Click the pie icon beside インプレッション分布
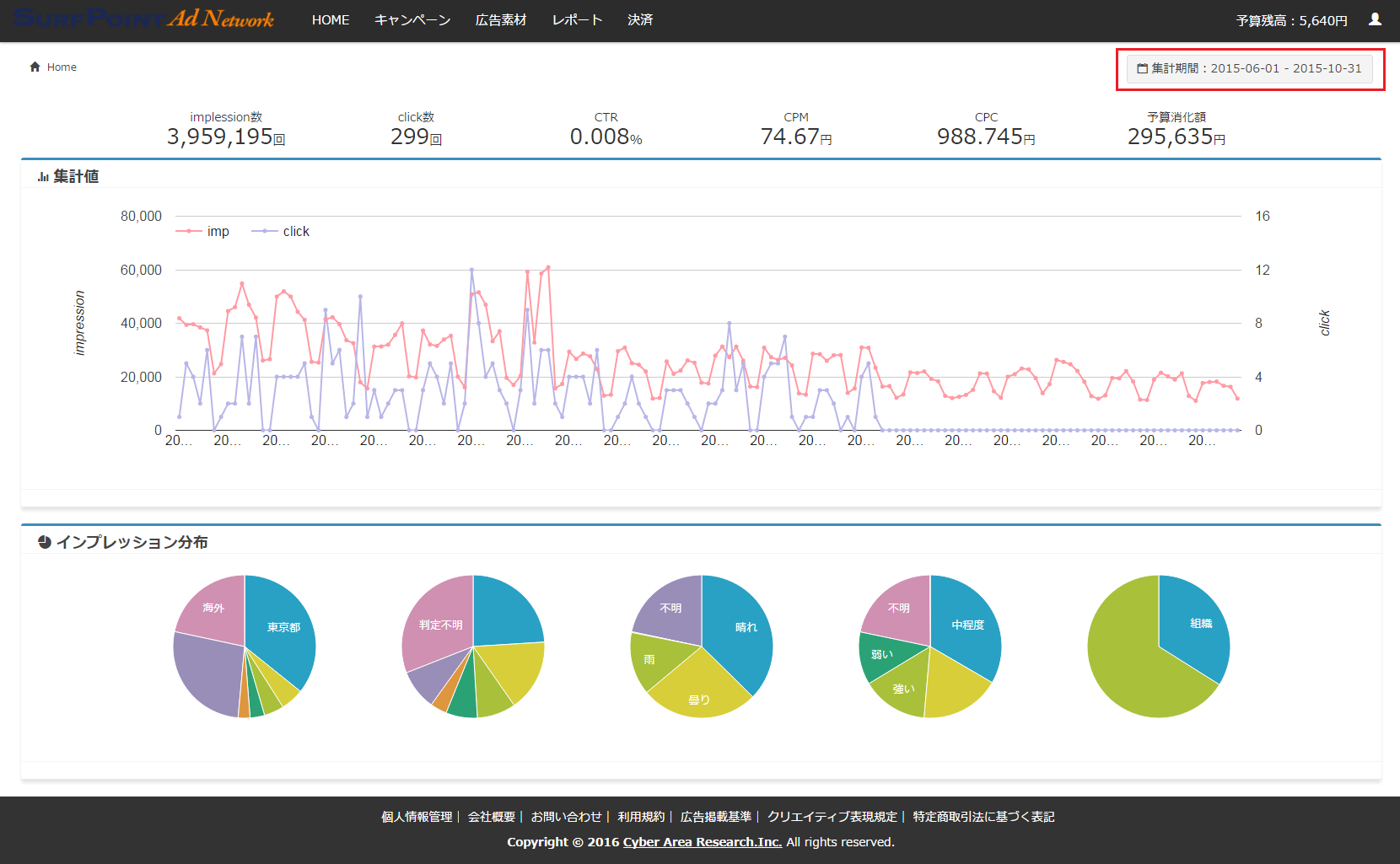This screenshot has height=864, width=1400. pos(45,542)
